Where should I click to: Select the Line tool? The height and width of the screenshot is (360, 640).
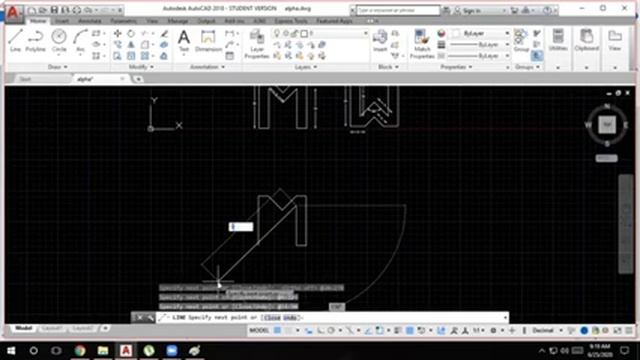click(15, 40)
